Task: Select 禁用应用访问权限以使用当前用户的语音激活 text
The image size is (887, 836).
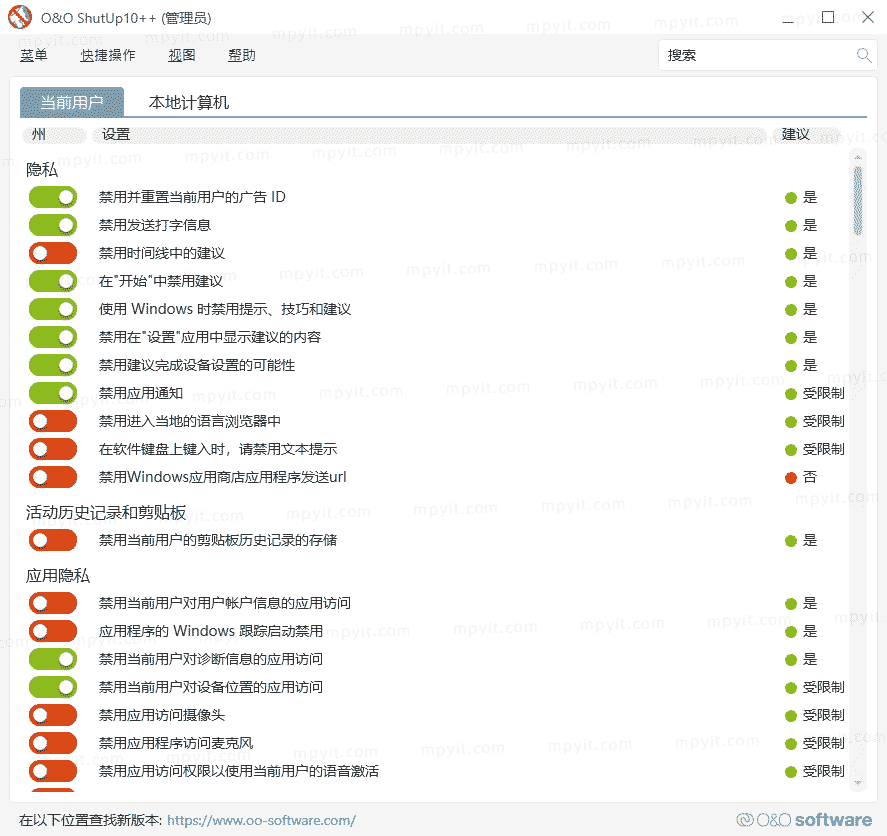Action: point(239,771)
